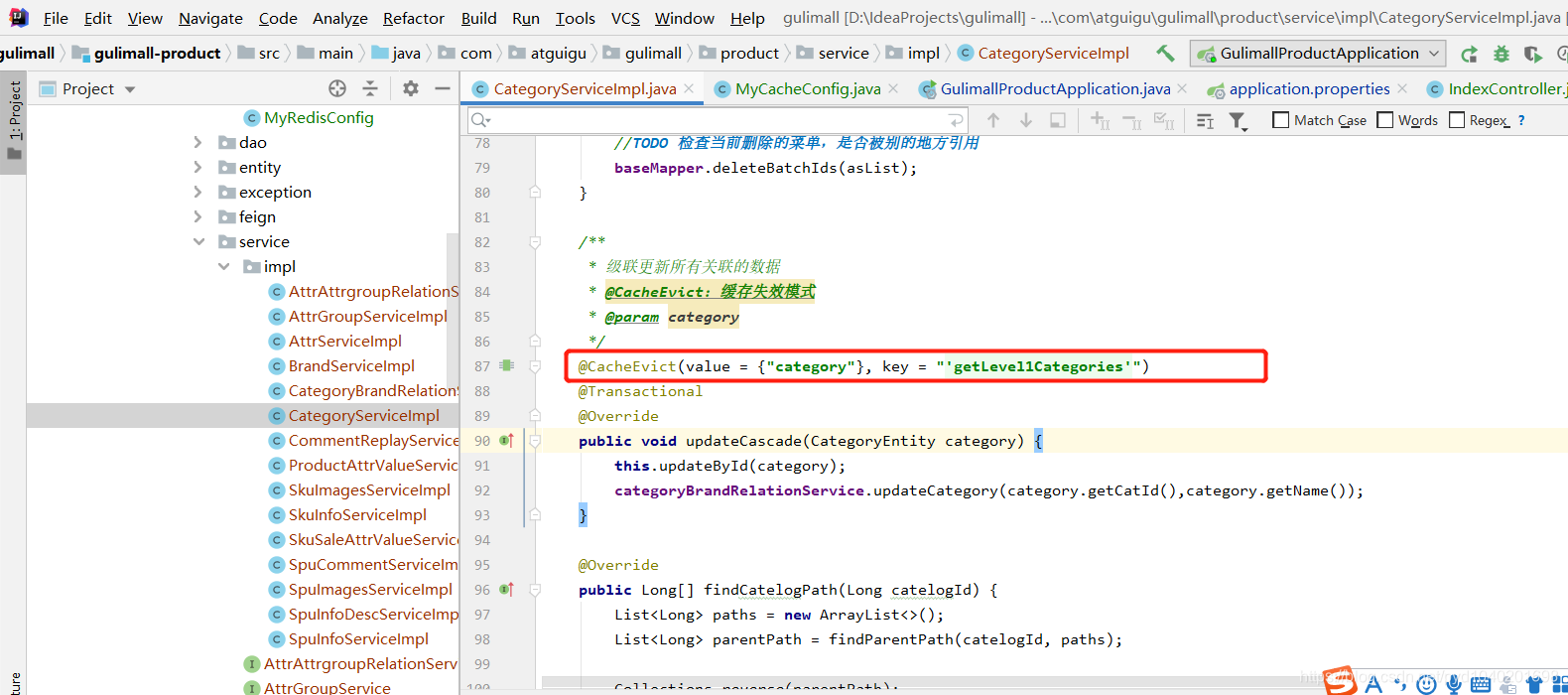This screenshot has height=695, width=1568.
Task: Collapse the service folder
Action: 198,241
